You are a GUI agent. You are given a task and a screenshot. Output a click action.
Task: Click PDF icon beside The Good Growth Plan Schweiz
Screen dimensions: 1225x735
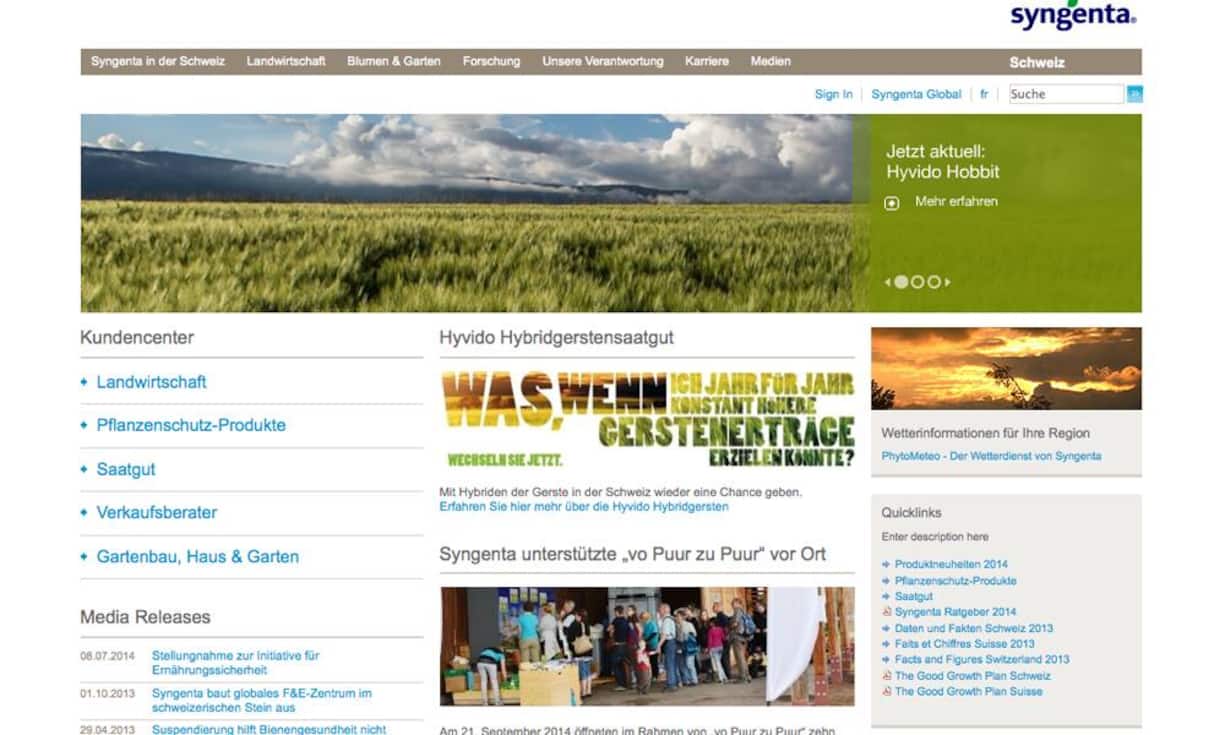pyautogui.click(x=886, y=676)
